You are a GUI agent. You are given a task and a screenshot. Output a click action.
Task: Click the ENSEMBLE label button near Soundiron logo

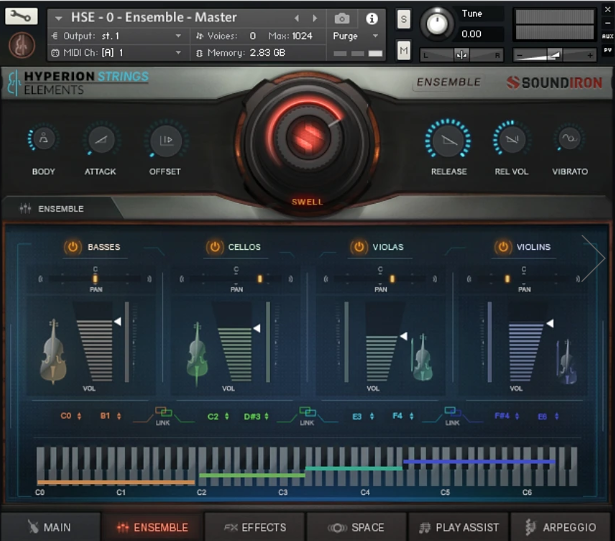coord(448,82)
